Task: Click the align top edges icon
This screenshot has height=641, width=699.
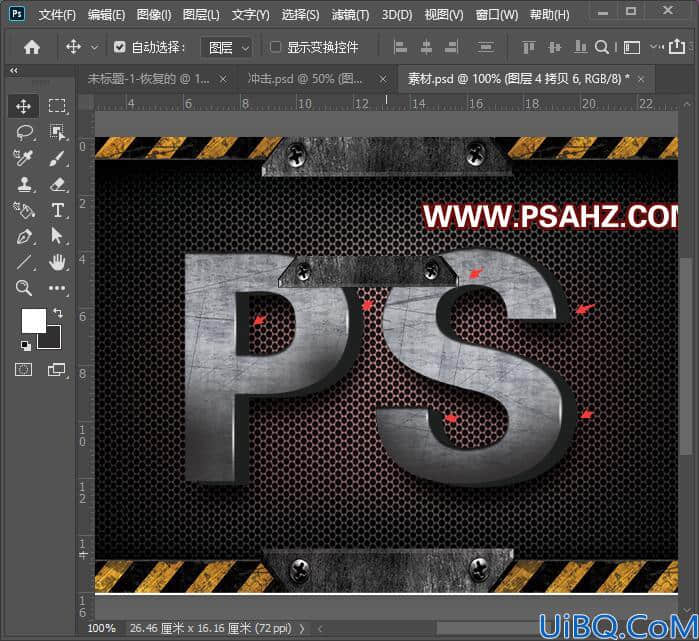Action: coord(529,47)
